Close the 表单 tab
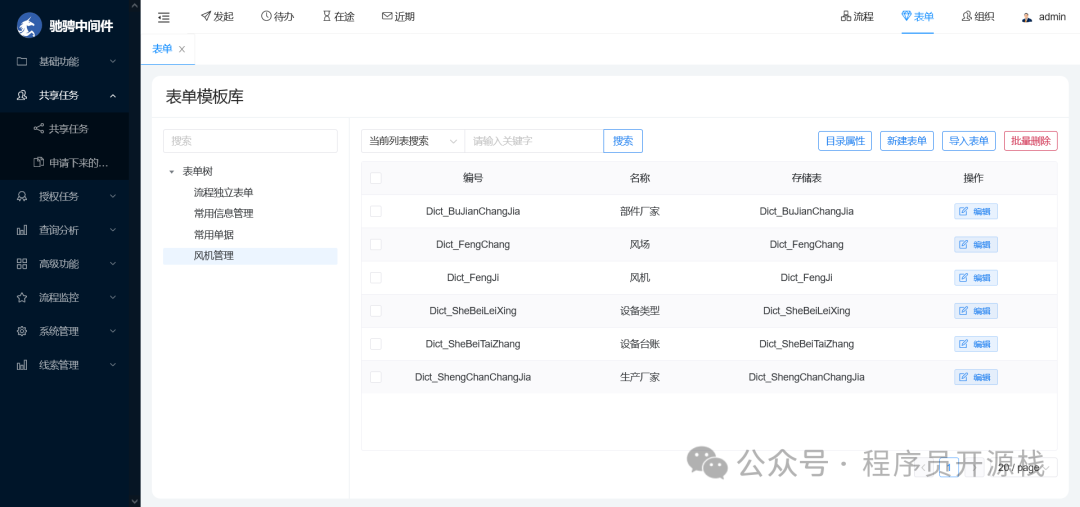The image size is (1080, 507). 182,49
